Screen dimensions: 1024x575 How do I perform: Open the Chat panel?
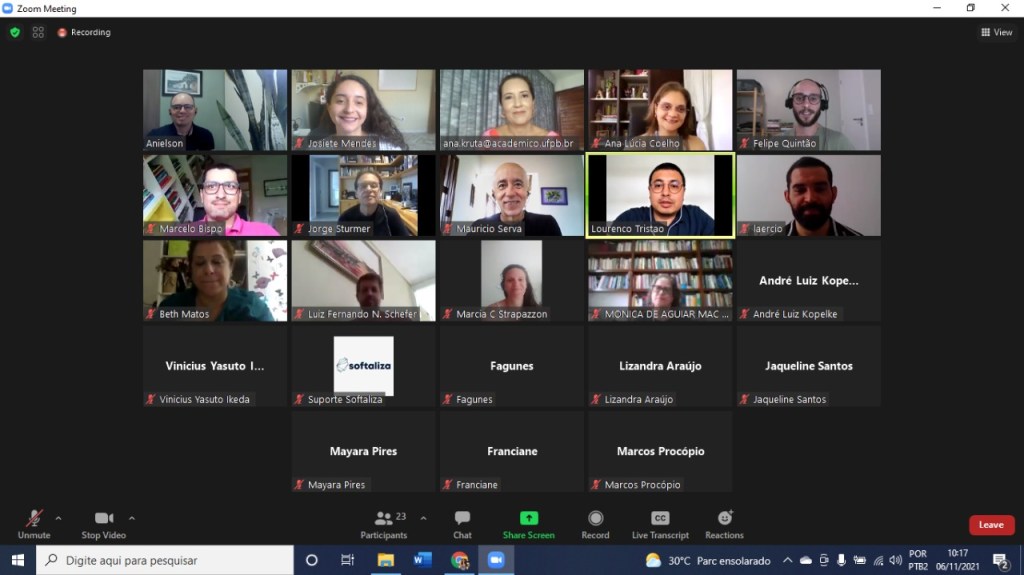(x=462, y=523)
